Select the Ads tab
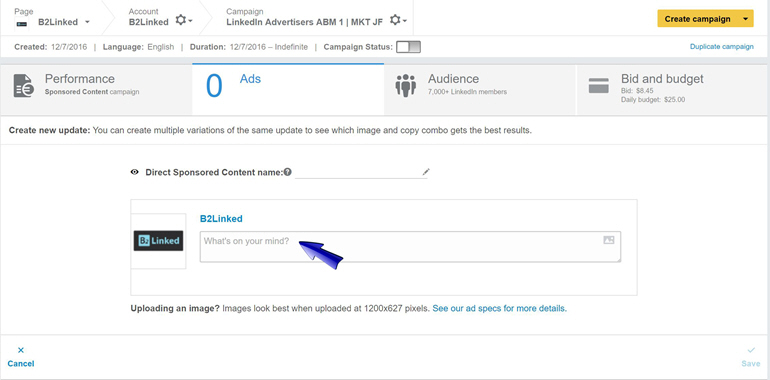Viewport: 770px width, 380px height. [x=288, y=89]
